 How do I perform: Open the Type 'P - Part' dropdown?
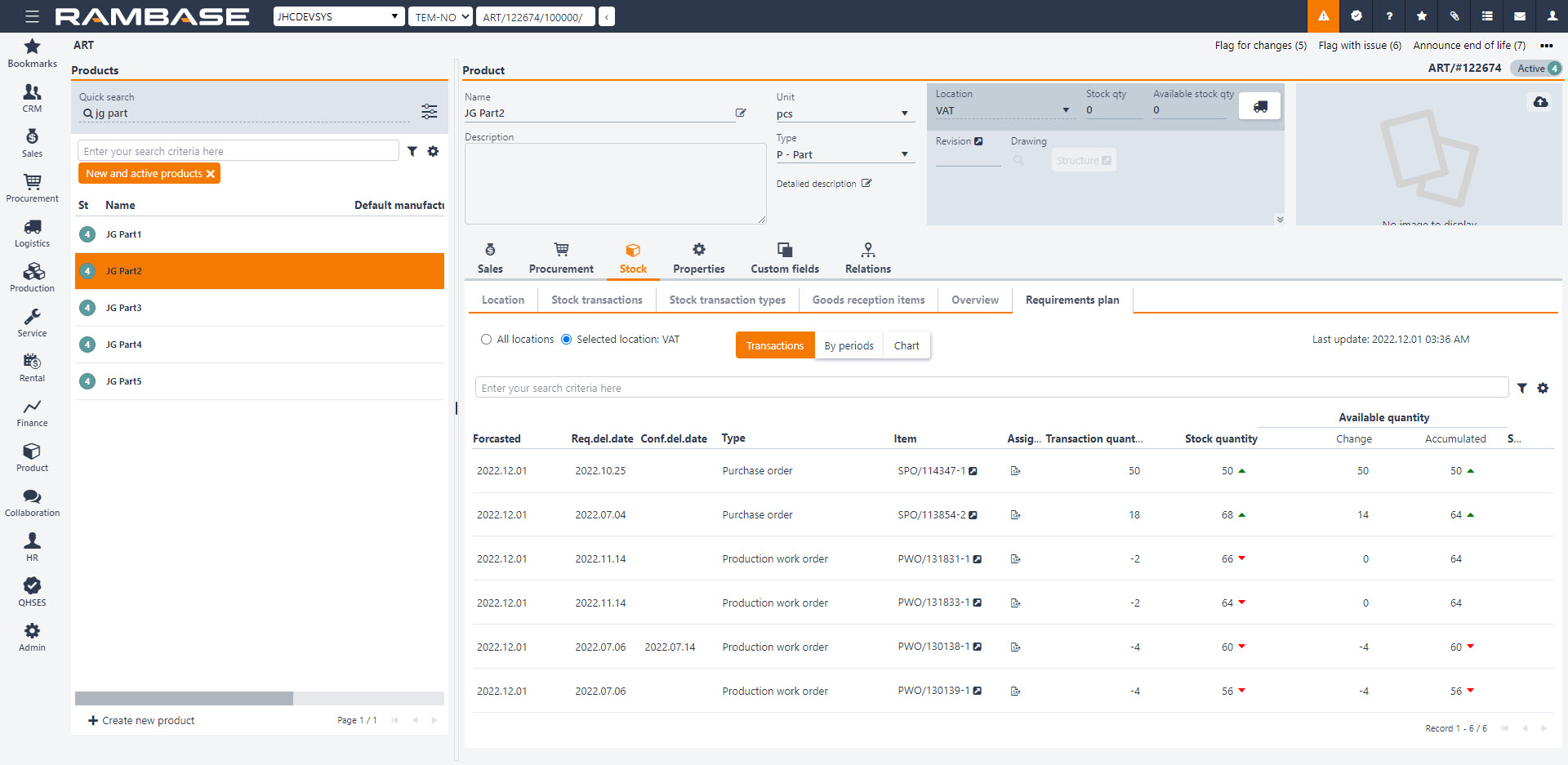904,154
